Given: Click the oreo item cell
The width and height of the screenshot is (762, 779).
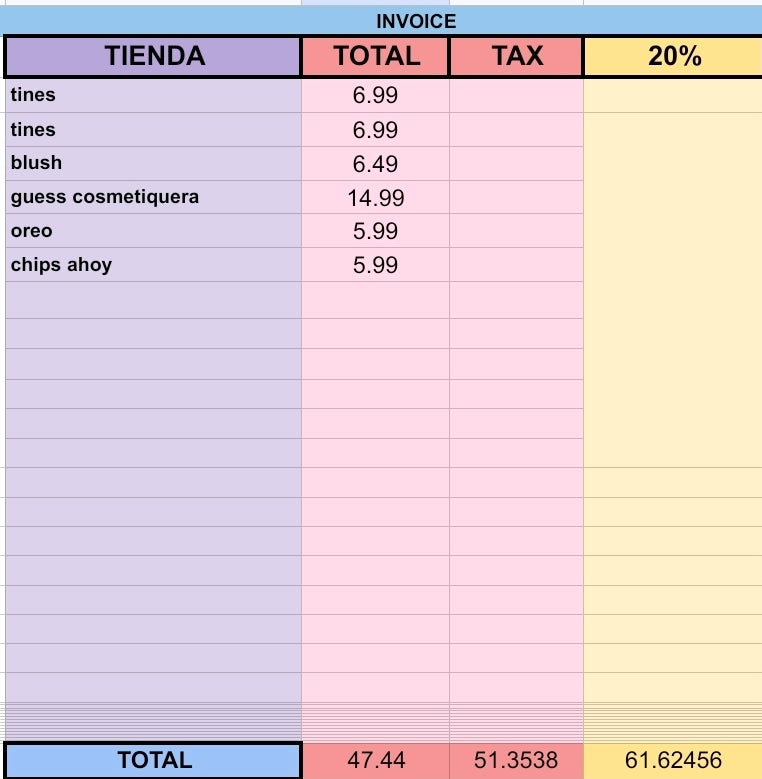Looking at the screenshot, I should point(153,231).
